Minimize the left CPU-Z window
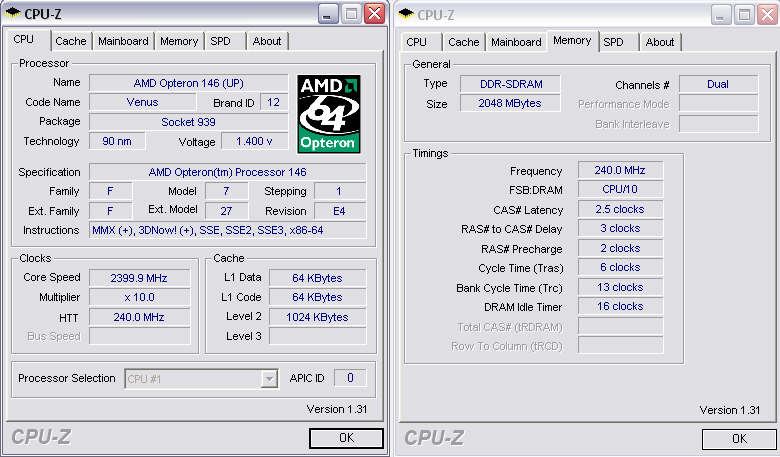780x457 pixels. 327,14
